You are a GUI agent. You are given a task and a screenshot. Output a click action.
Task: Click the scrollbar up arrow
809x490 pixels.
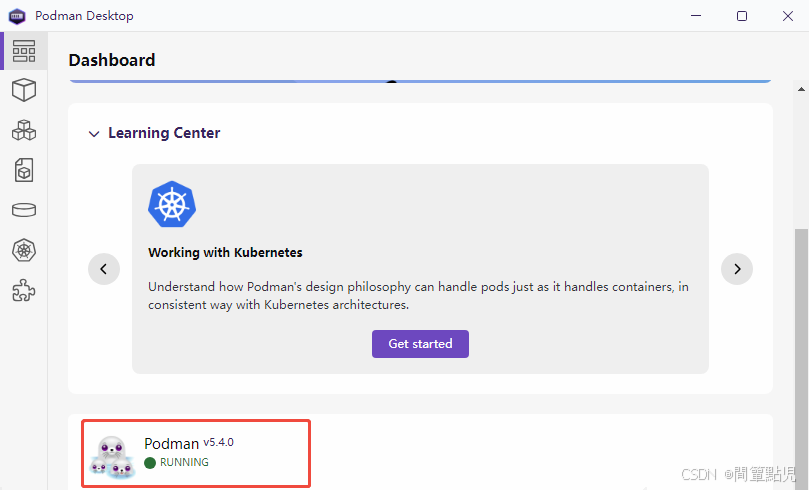coord(801,89)
